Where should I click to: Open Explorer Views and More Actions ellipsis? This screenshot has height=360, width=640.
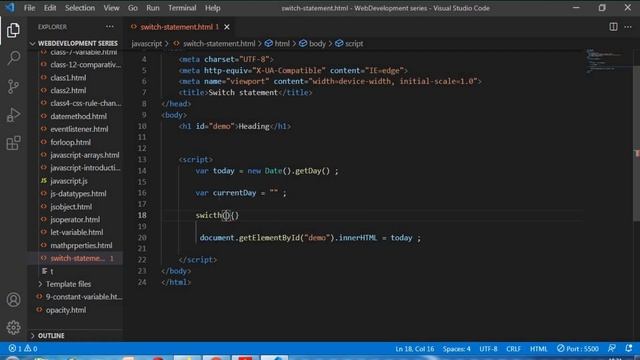[x=109, y=27]
